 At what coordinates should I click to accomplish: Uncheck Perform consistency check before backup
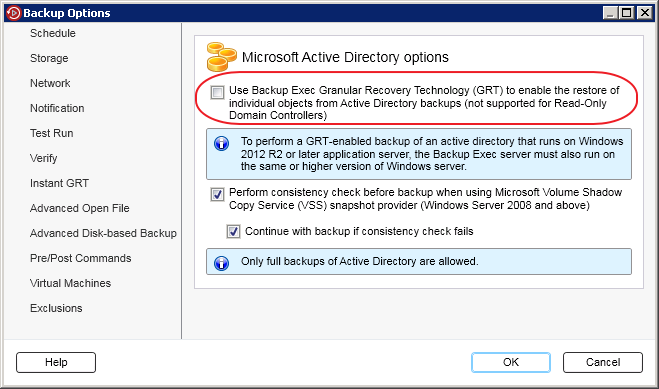pyautogui.click(x=217, y=194)
